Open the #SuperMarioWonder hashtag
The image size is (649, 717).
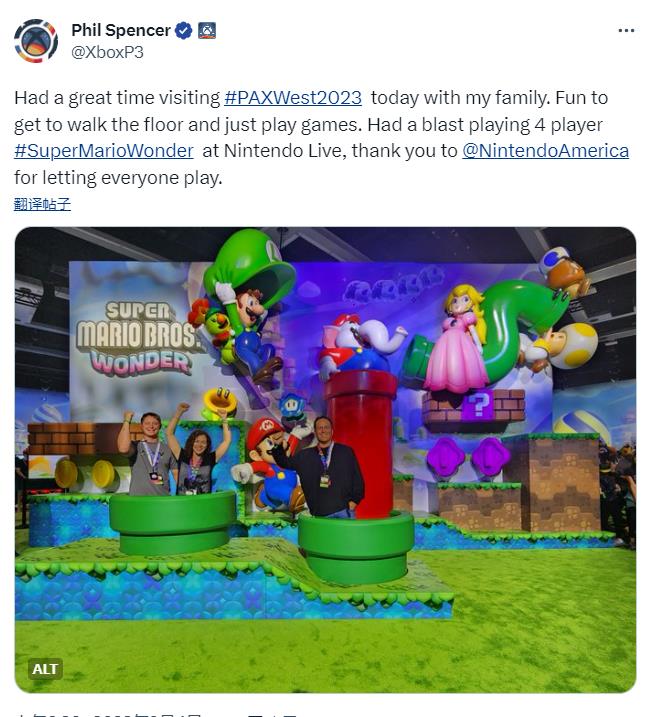pos(104,151)
